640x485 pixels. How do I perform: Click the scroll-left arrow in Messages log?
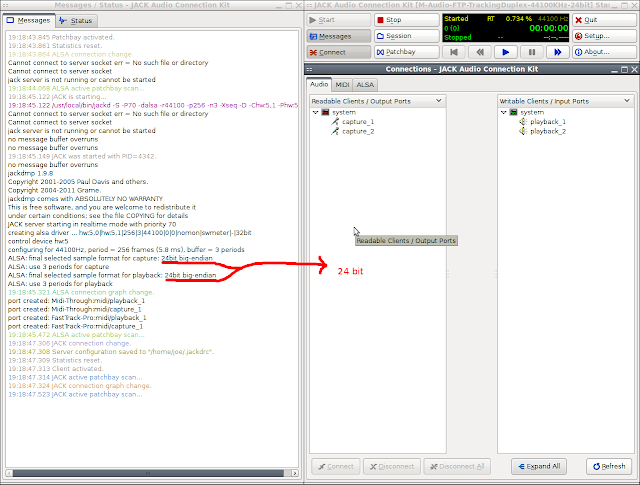coord(9,473)
